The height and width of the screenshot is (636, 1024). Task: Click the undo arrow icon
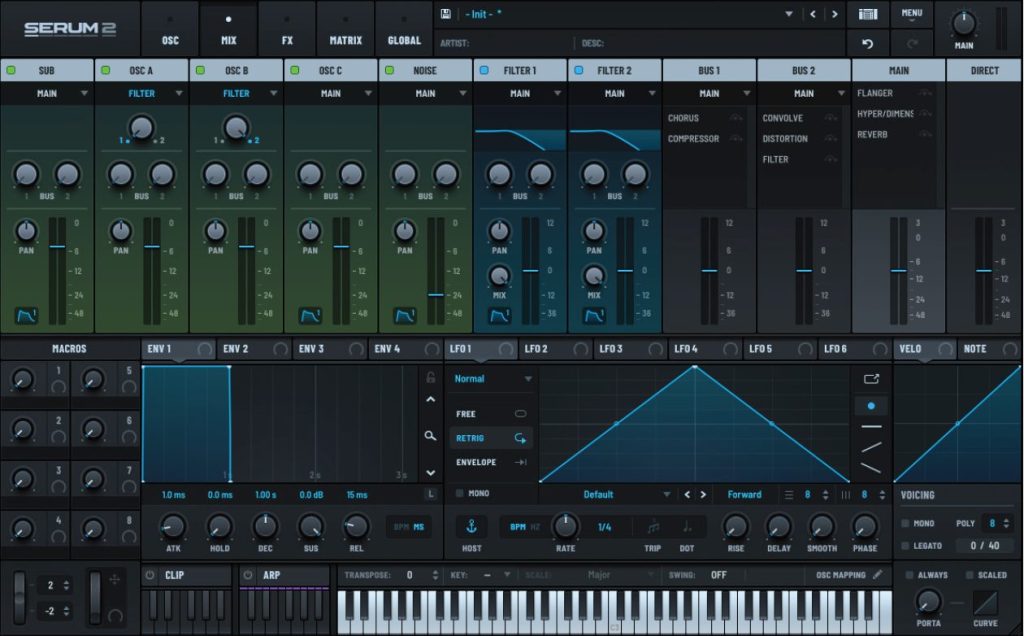867,43
